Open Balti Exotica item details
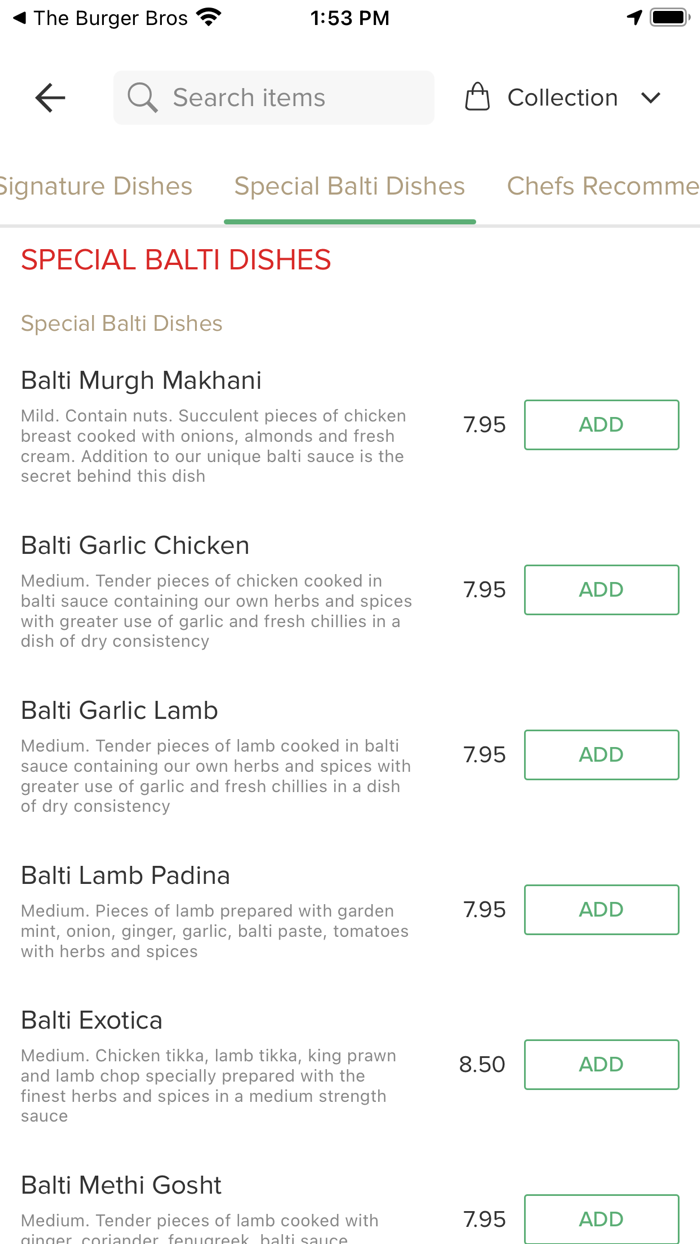 pyautogui.click(x=92, y=1020)
